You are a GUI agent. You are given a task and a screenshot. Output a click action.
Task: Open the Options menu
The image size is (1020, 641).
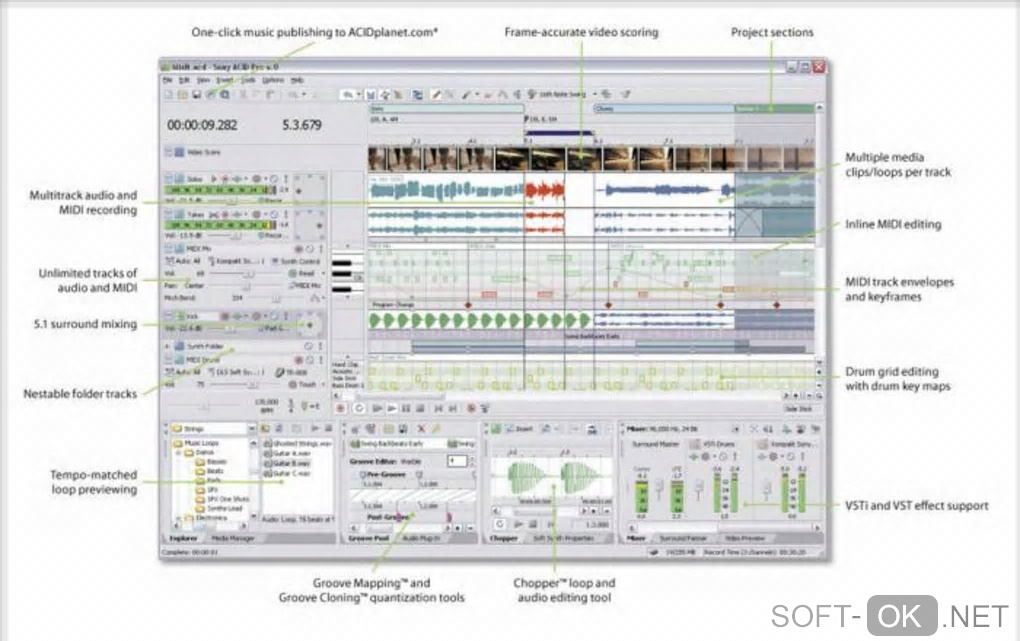pos(273,80)
